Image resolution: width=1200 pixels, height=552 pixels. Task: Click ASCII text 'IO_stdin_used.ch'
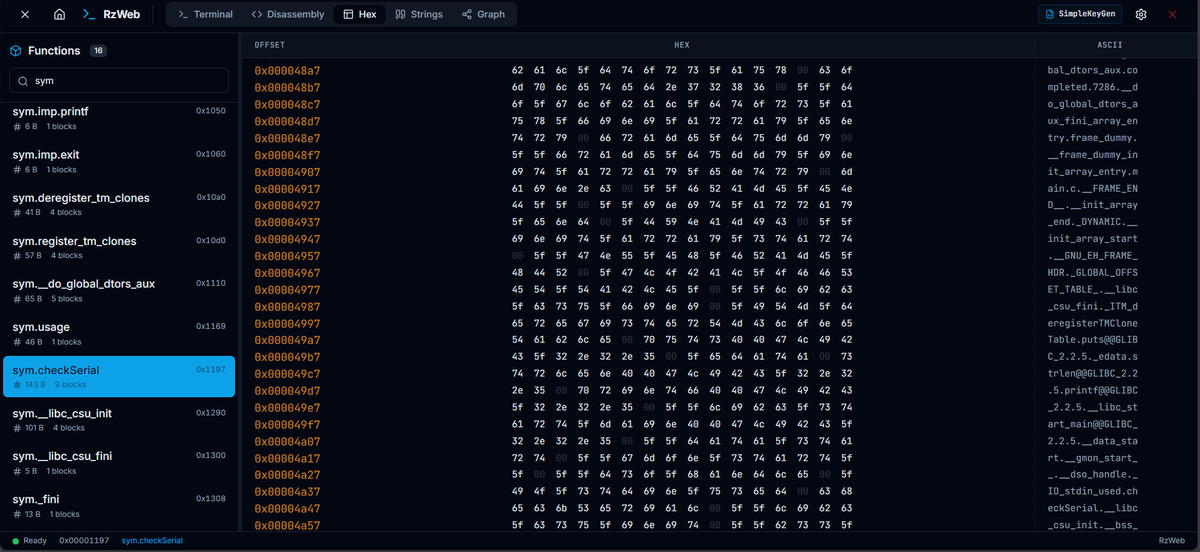click(1092, 491)
